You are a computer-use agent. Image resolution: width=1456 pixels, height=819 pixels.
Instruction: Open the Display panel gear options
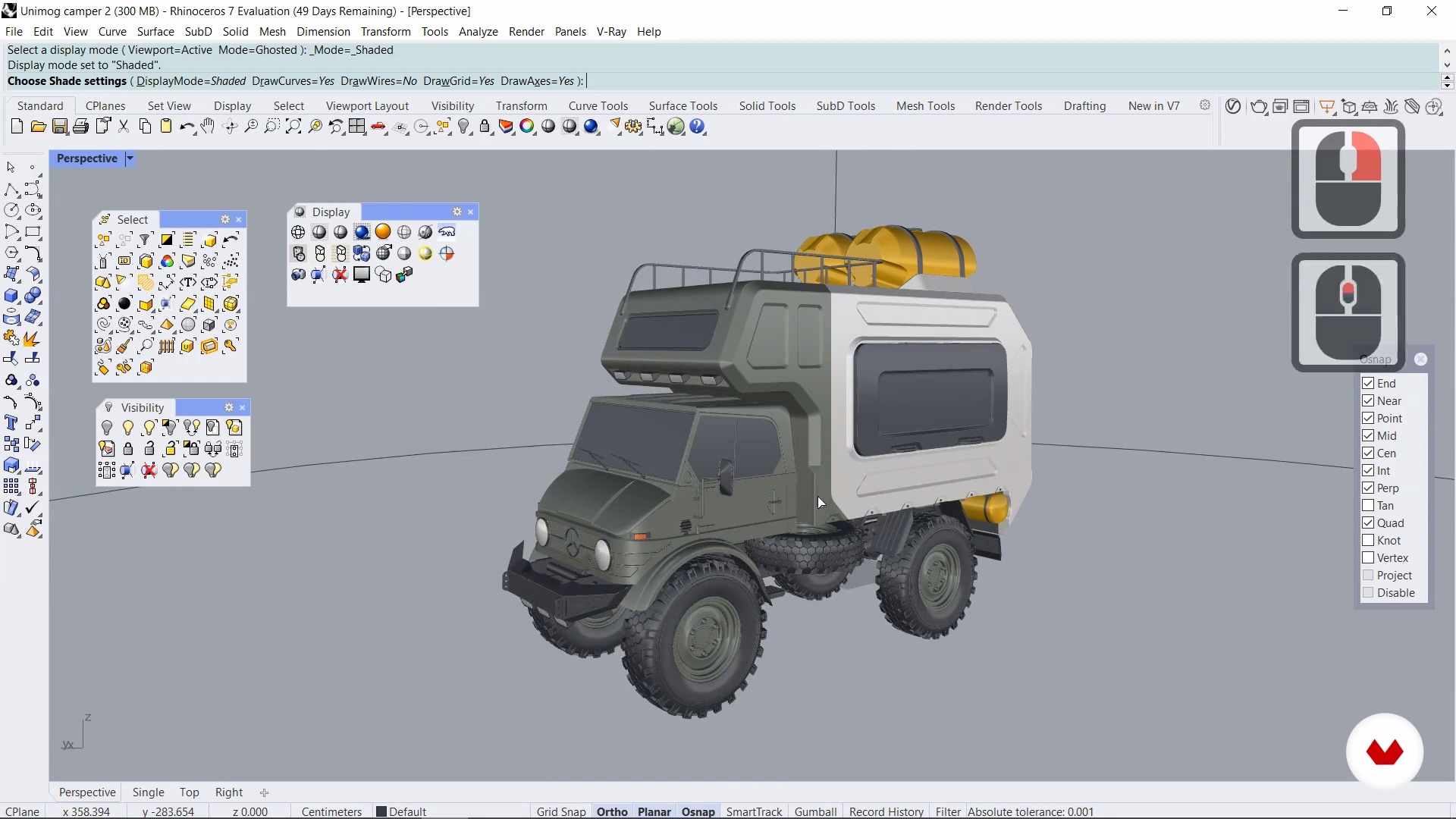[x=457, y=212]
